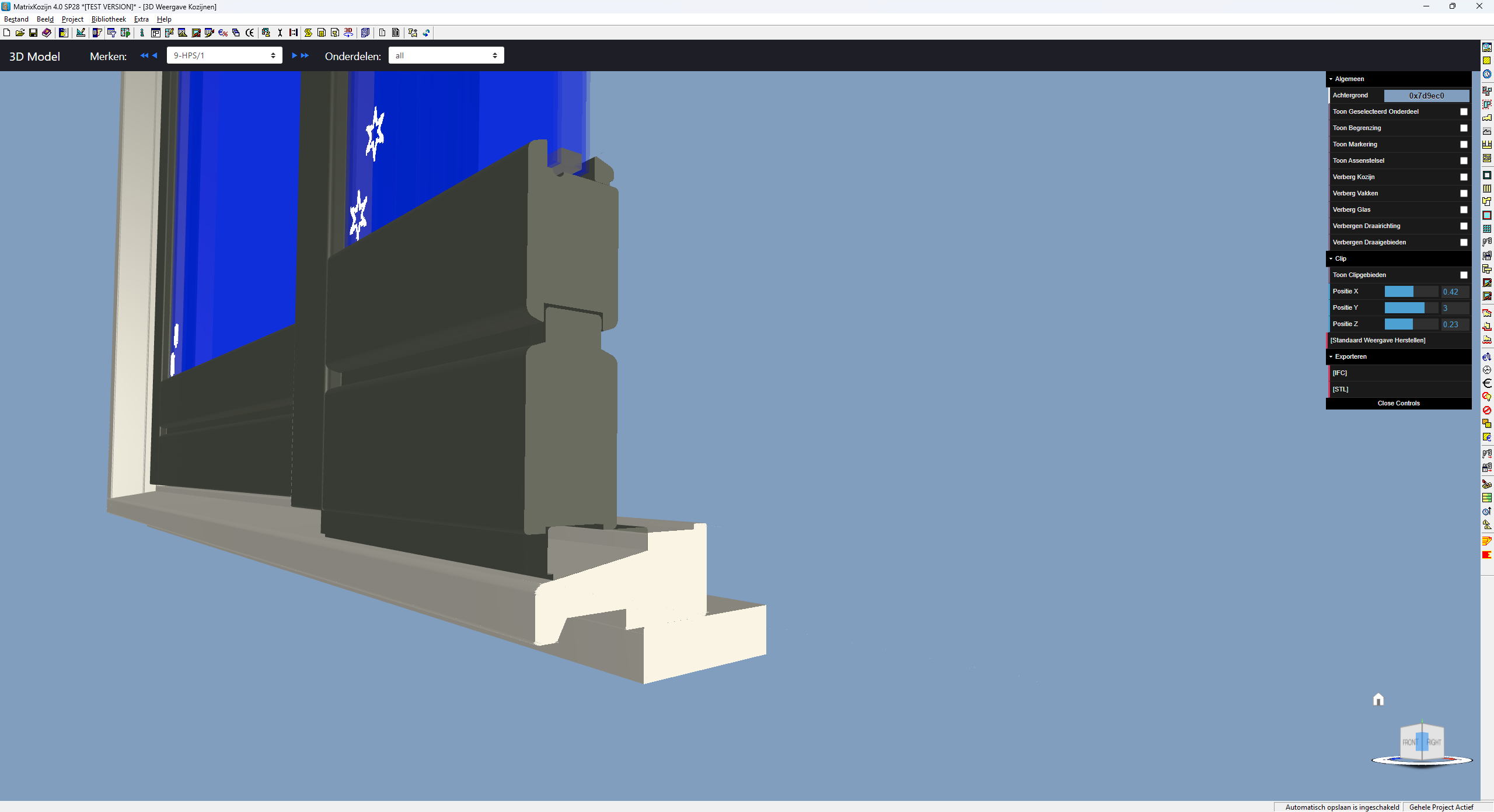This screenshot has height=812, width=1494.
Task: Click the euro symbol icon in the right sidebar
Action: point(1487,383)
